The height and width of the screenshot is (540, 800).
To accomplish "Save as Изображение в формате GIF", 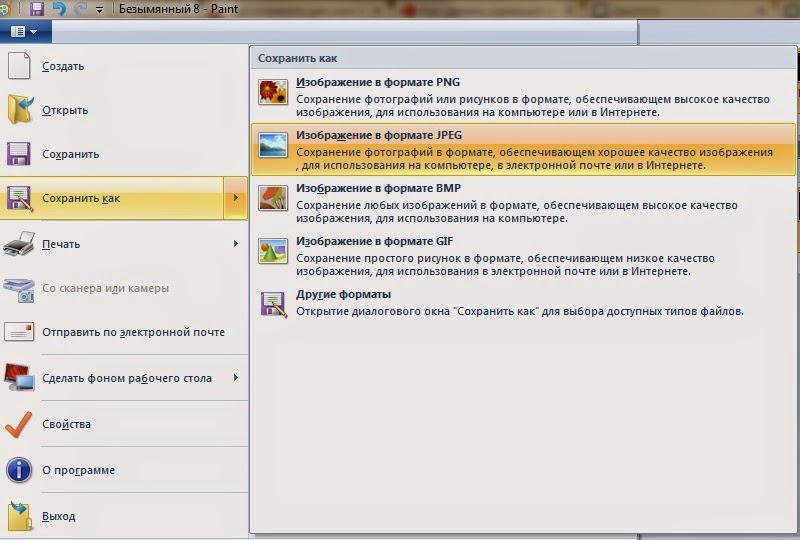I will (x=523, y=255).
